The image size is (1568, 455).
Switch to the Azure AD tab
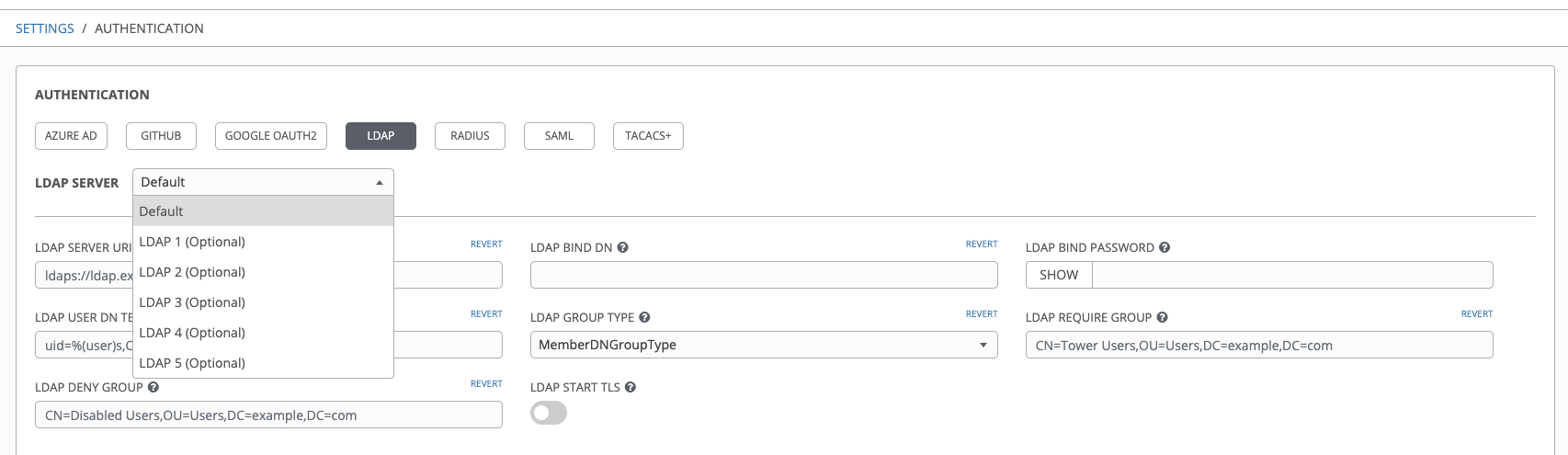pyautogui.click(x=71, y=136)
